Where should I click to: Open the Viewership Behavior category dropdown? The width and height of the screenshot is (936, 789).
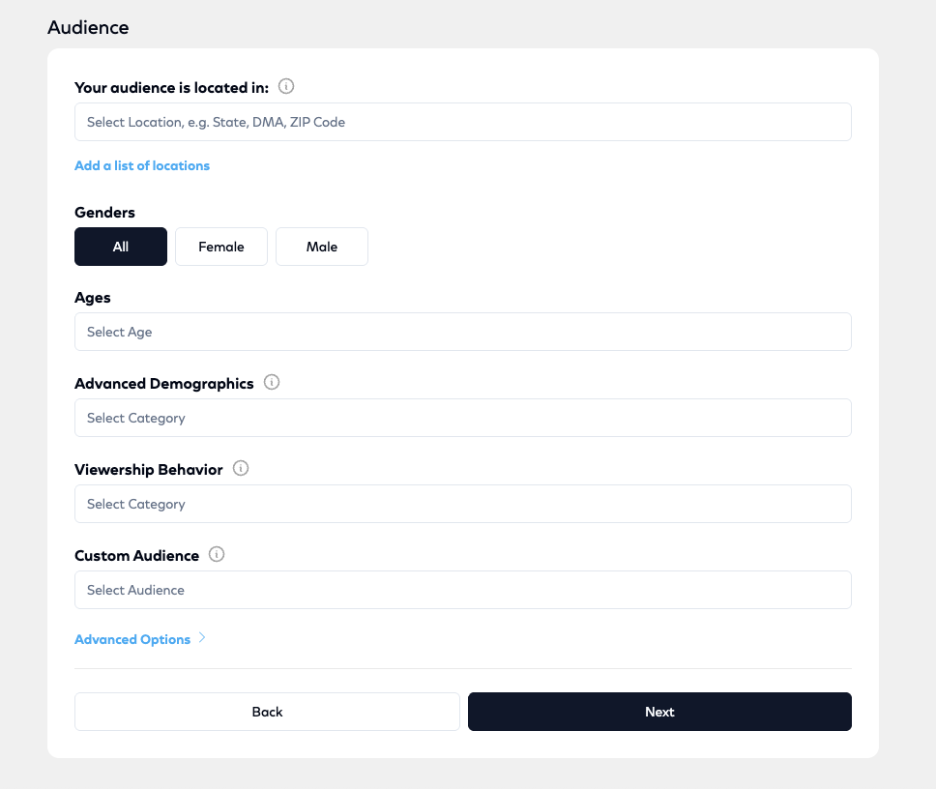coord(462,504)
